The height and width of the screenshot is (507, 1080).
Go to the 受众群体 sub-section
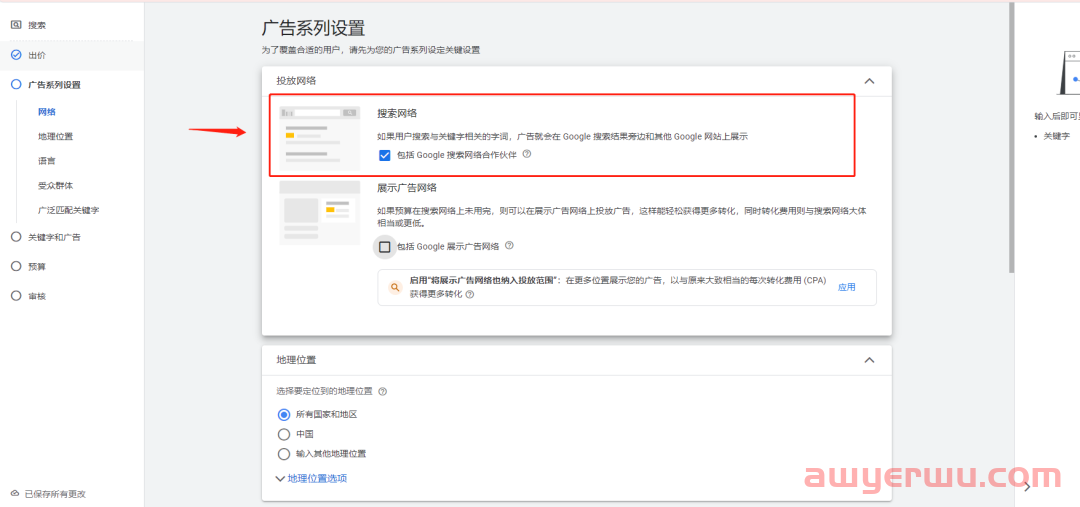click(56, 185)
